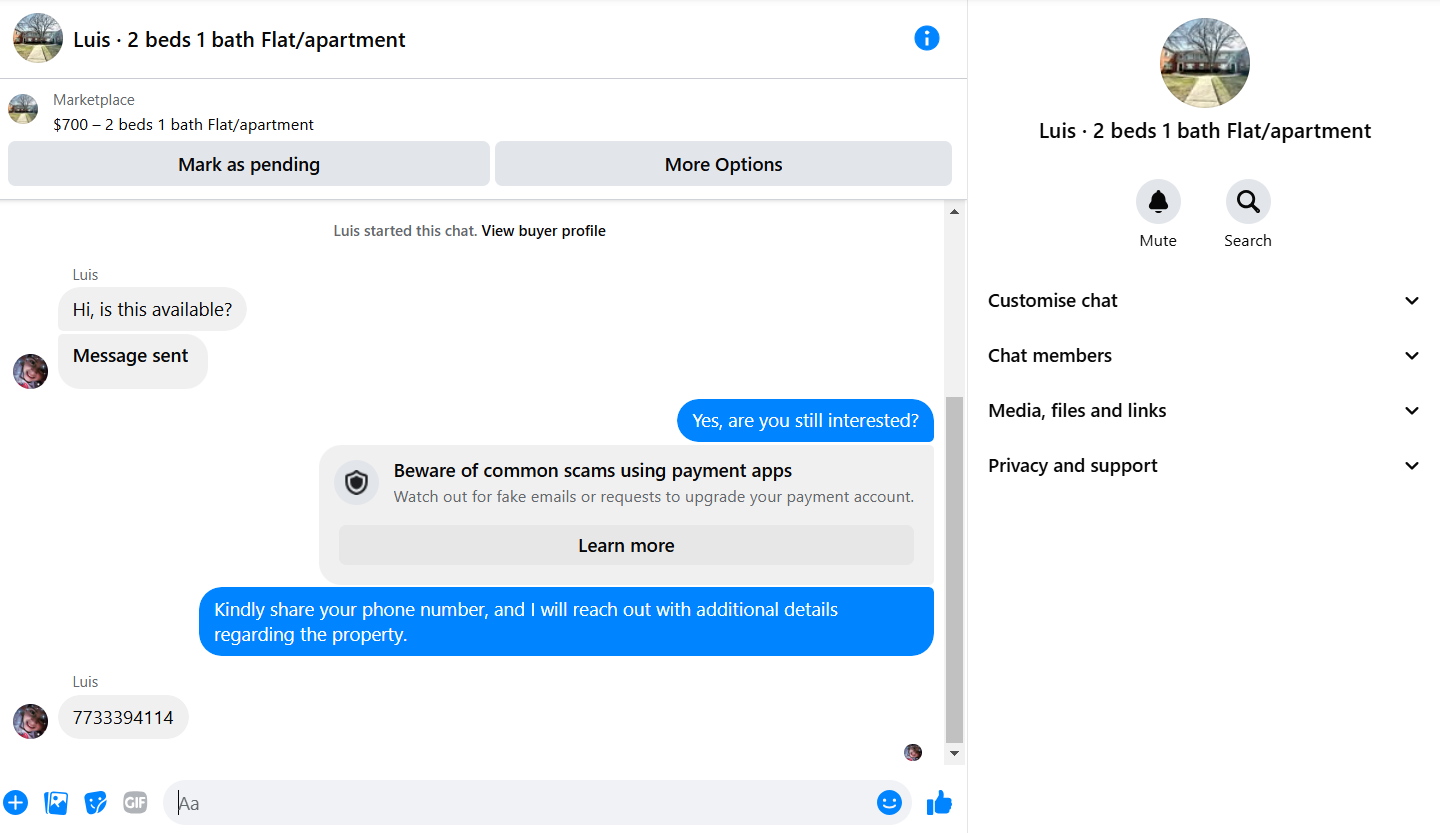Open More Options for the listing

723,164
